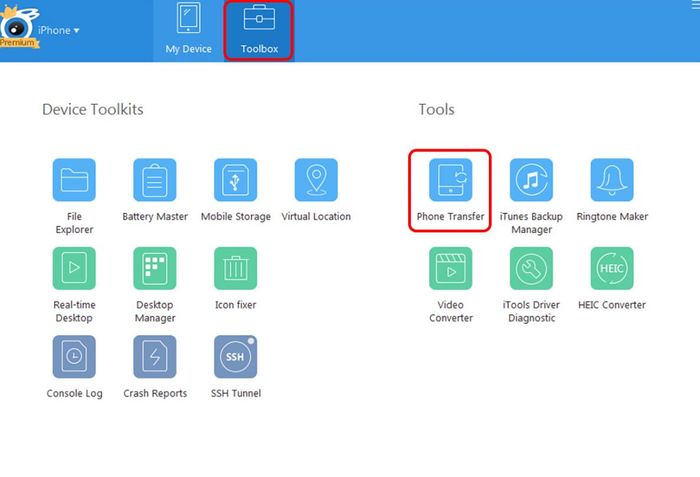Click the HEIC Converter label text
This screenshot has width=700, height=477.
[x=612, y=305]
